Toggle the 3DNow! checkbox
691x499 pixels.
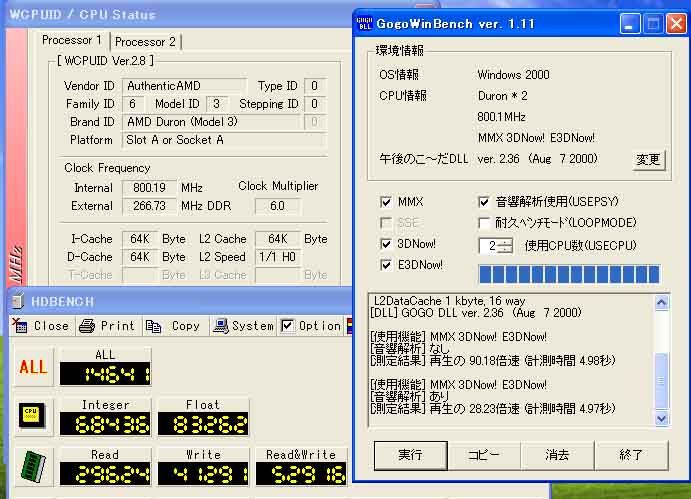click(x=386, y=244)
